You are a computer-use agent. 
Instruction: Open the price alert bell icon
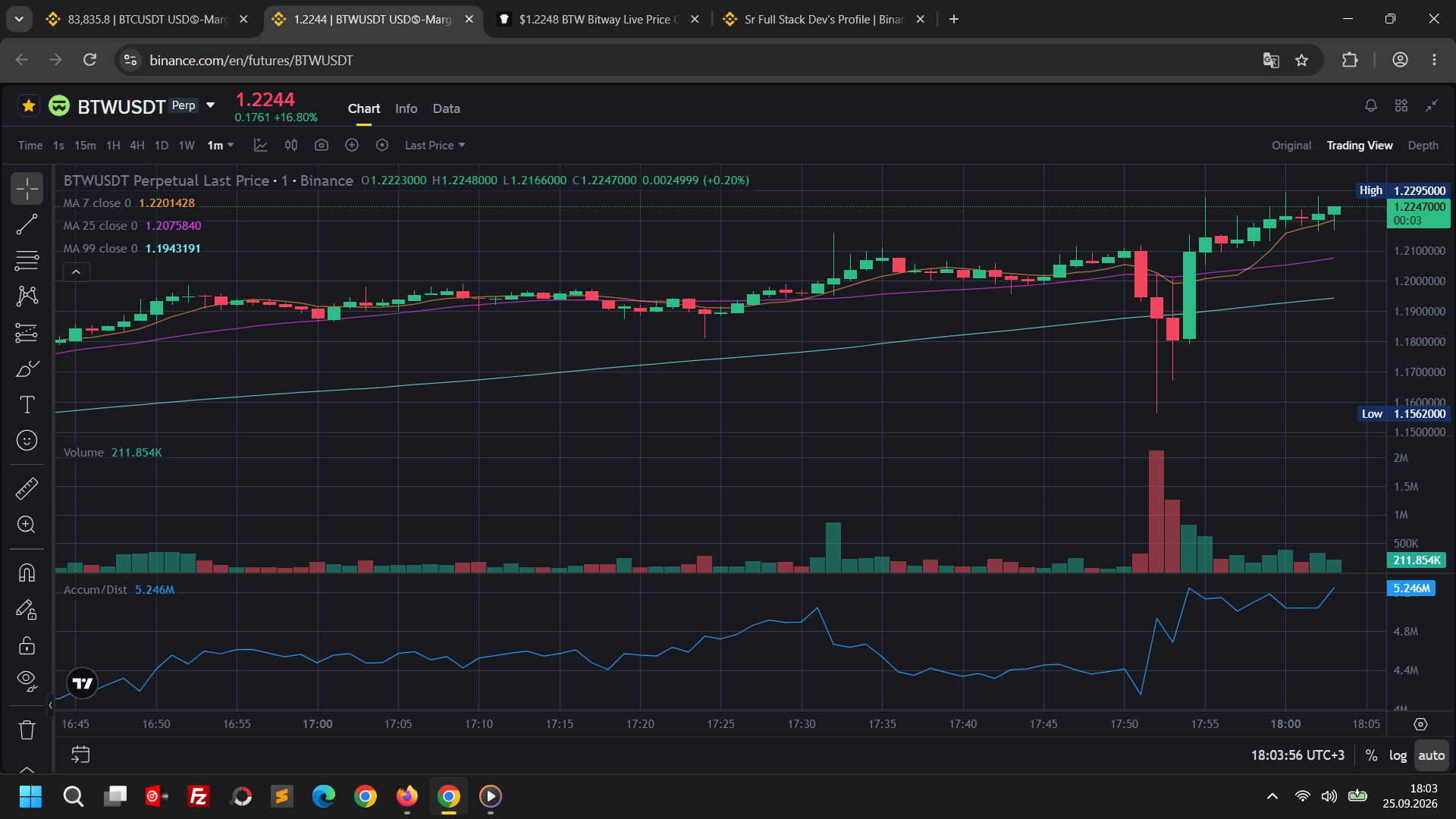1370,106
